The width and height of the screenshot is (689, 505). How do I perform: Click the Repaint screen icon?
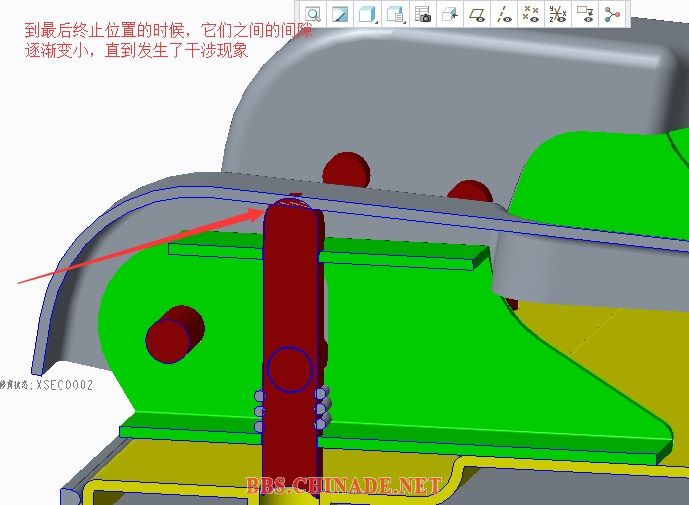[x=341, y=14]
